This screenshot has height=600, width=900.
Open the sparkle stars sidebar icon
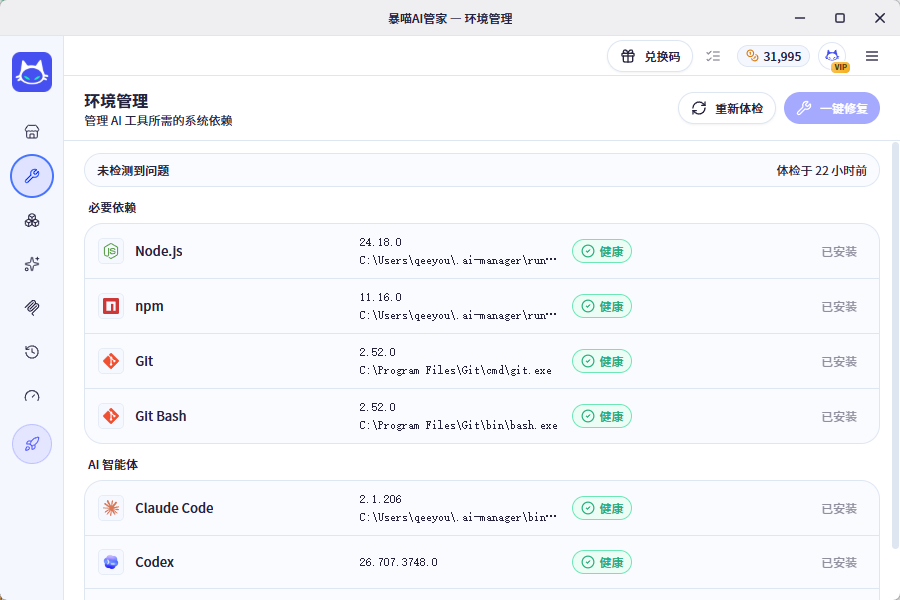(x=32, y=264)
